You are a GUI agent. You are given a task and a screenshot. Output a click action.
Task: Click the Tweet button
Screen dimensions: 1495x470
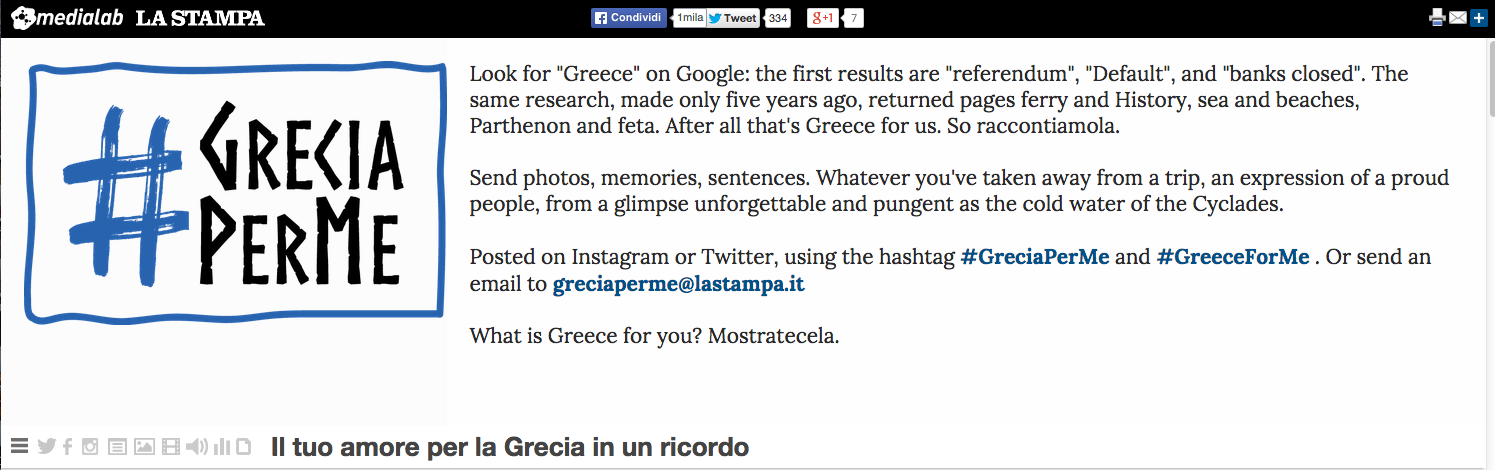pyautogui.click(x=733, y=17)
